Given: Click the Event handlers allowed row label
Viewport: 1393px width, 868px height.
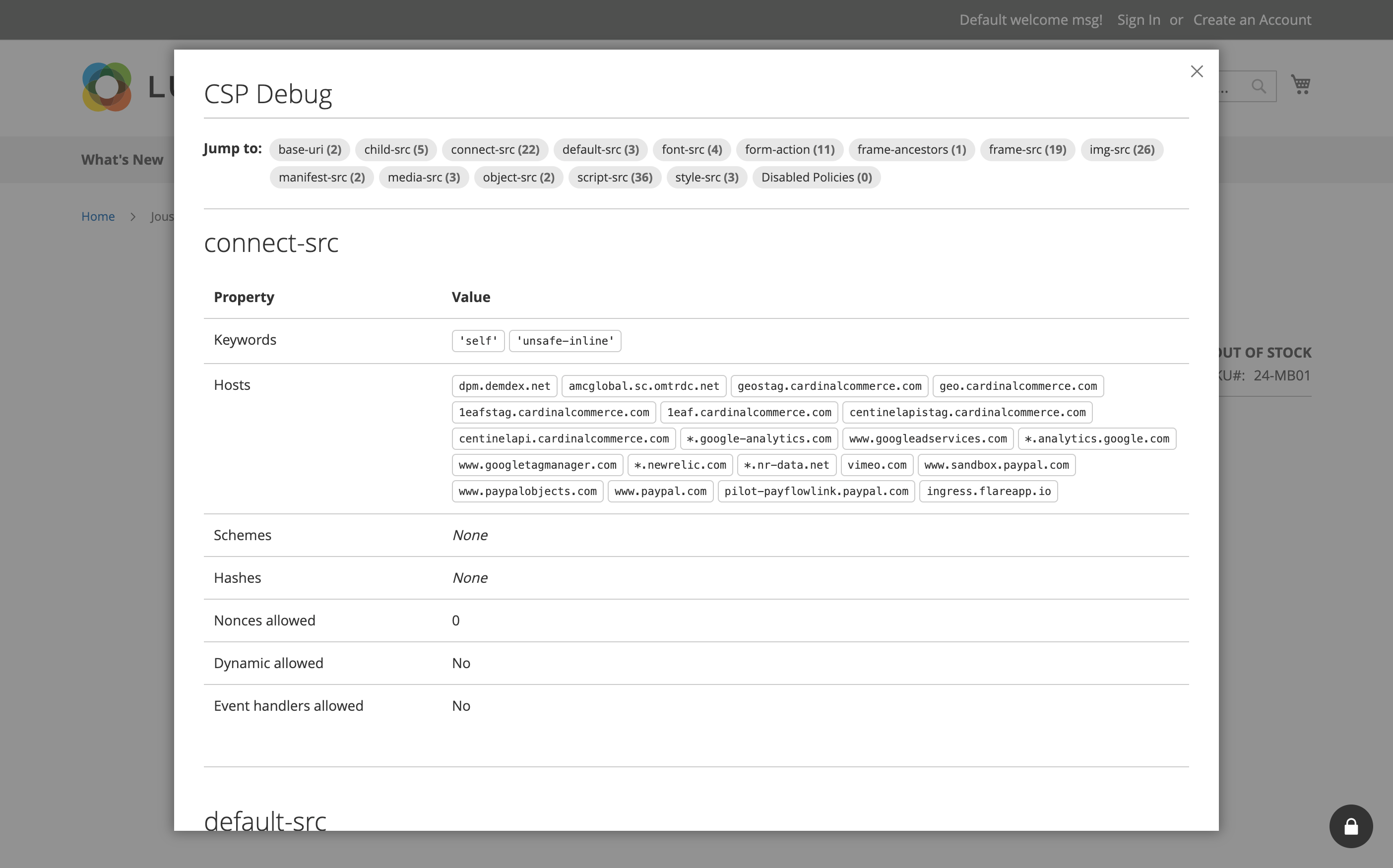Looking at the screenshot, I should pos(288,705).
